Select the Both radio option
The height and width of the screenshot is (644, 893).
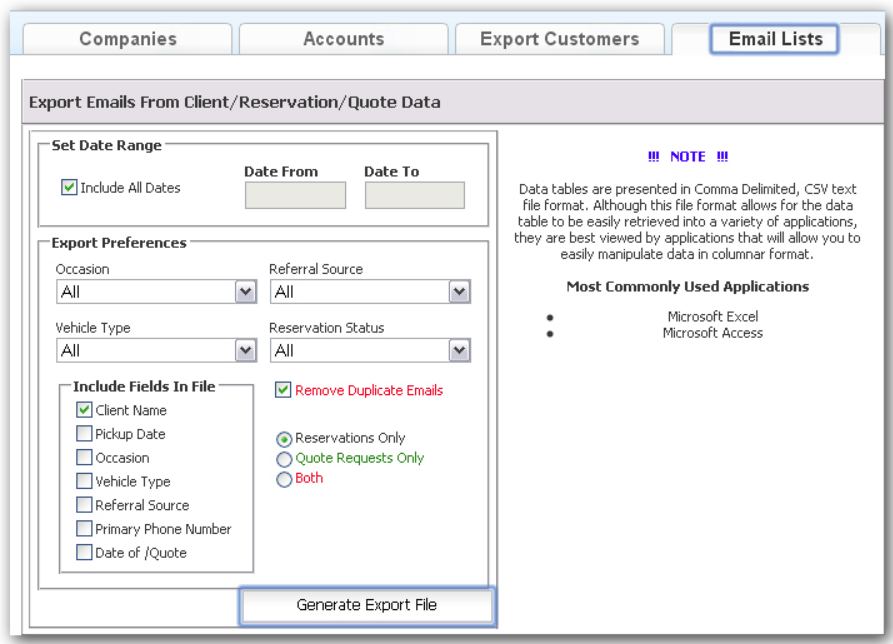pyautogui.click(x=284, y=479)
